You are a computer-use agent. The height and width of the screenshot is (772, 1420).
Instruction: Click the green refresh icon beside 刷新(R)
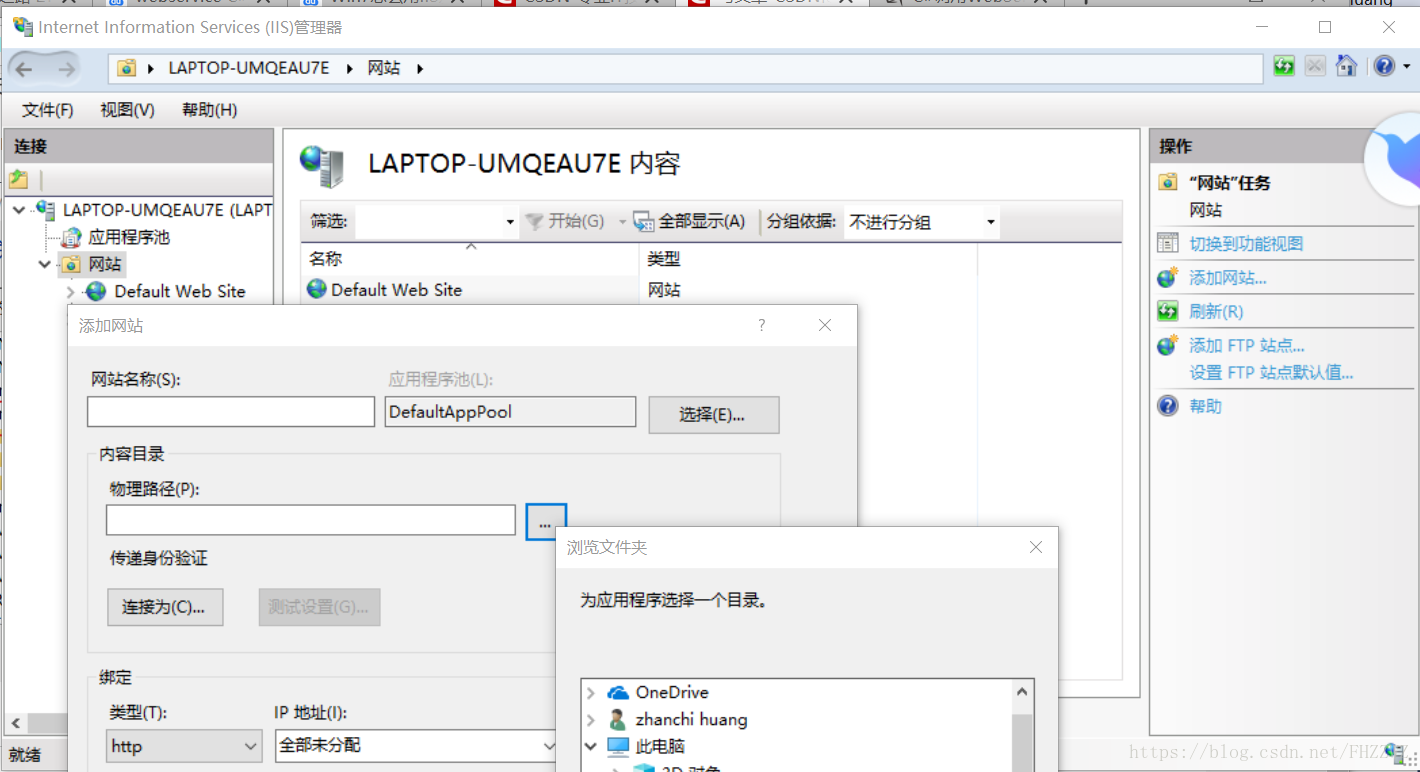tap(1167, 312)
